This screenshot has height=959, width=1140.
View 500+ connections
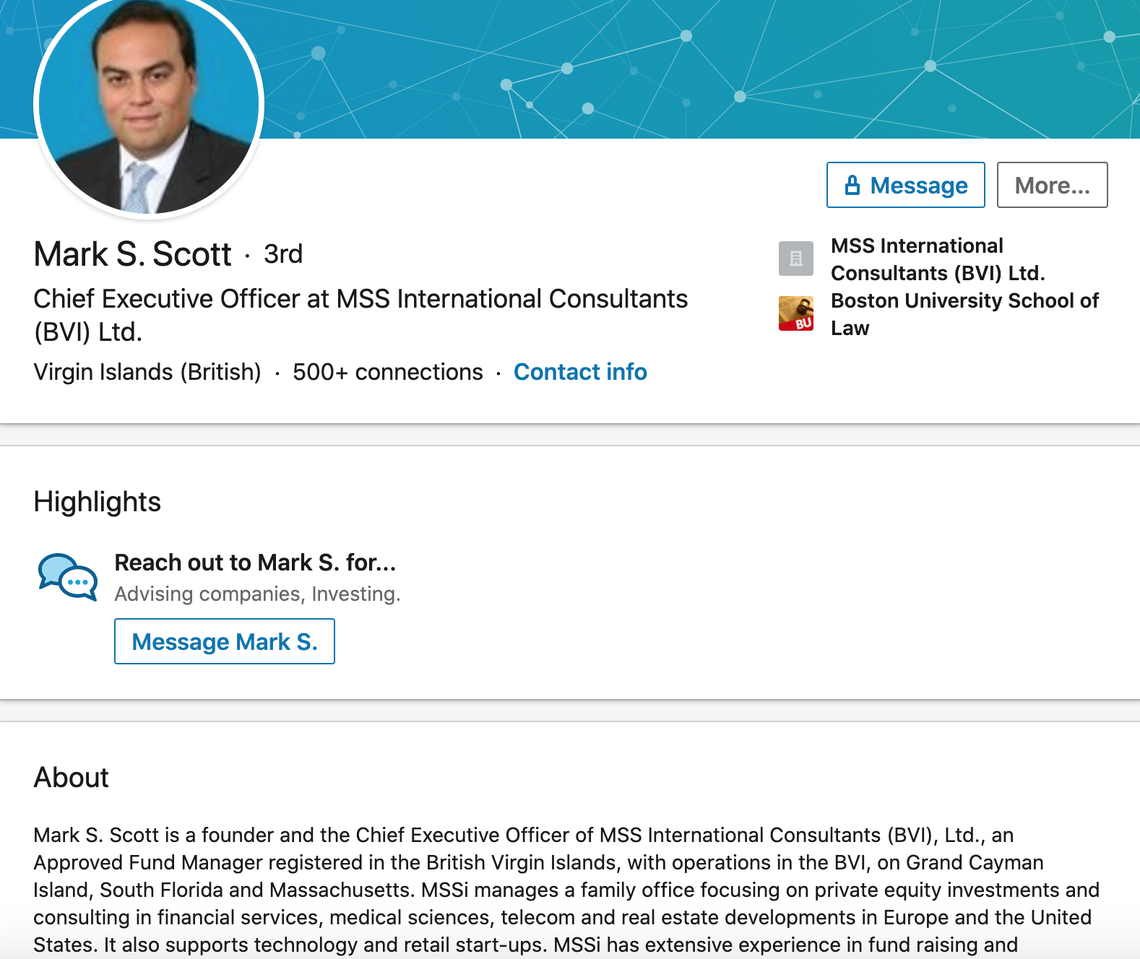click(386, 371)
